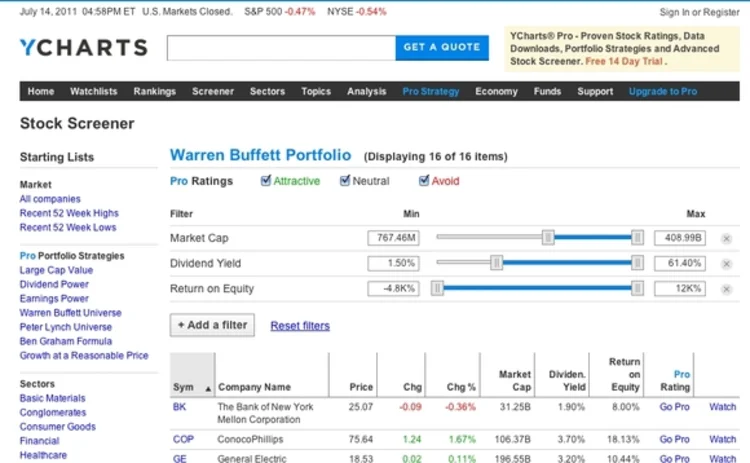
Task: Select Upgrade to Pro in navigation
Action: coord(663,91)
